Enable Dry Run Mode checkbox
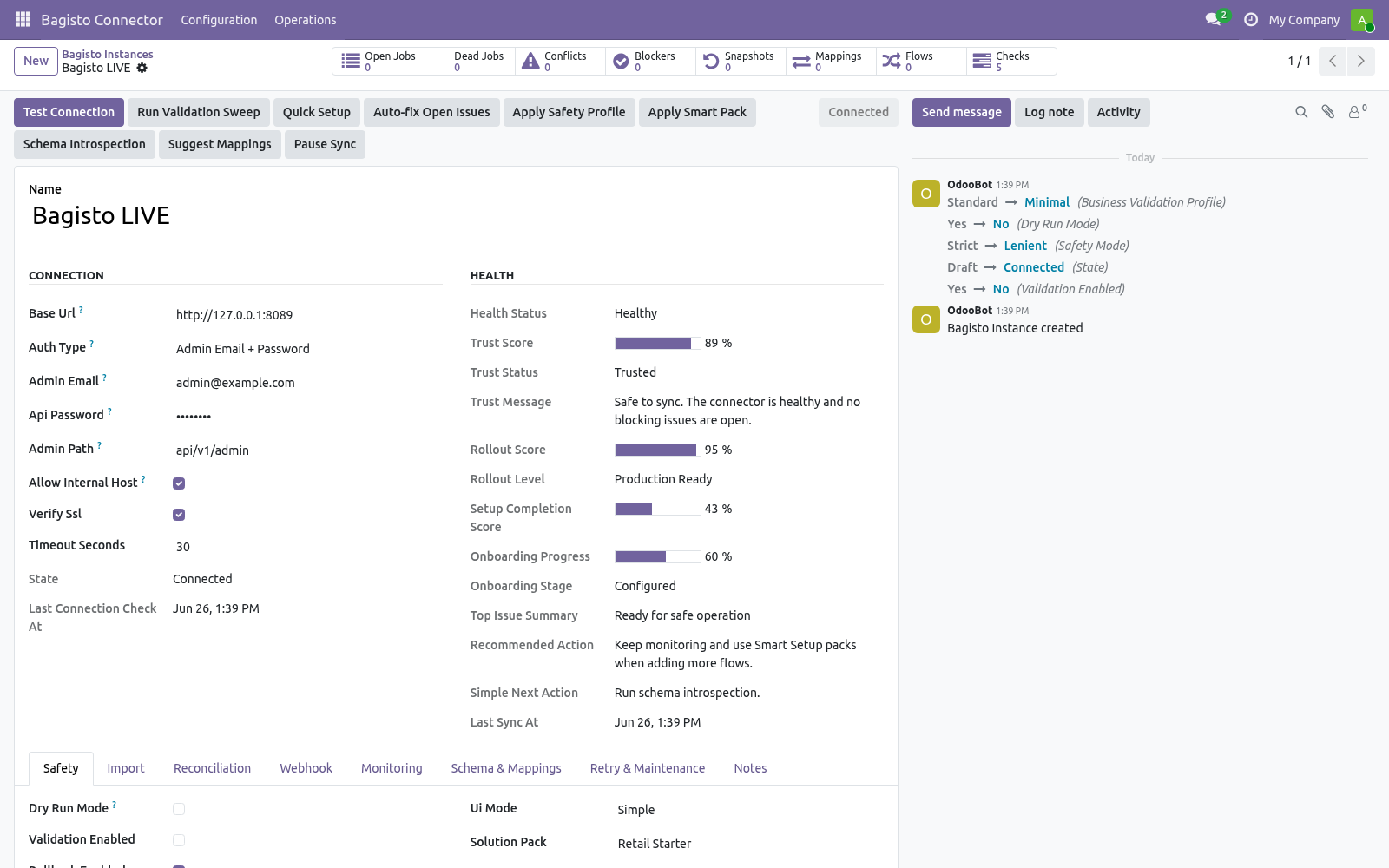The width and height of the screenshot is (1389, 868). click(179, 809)
